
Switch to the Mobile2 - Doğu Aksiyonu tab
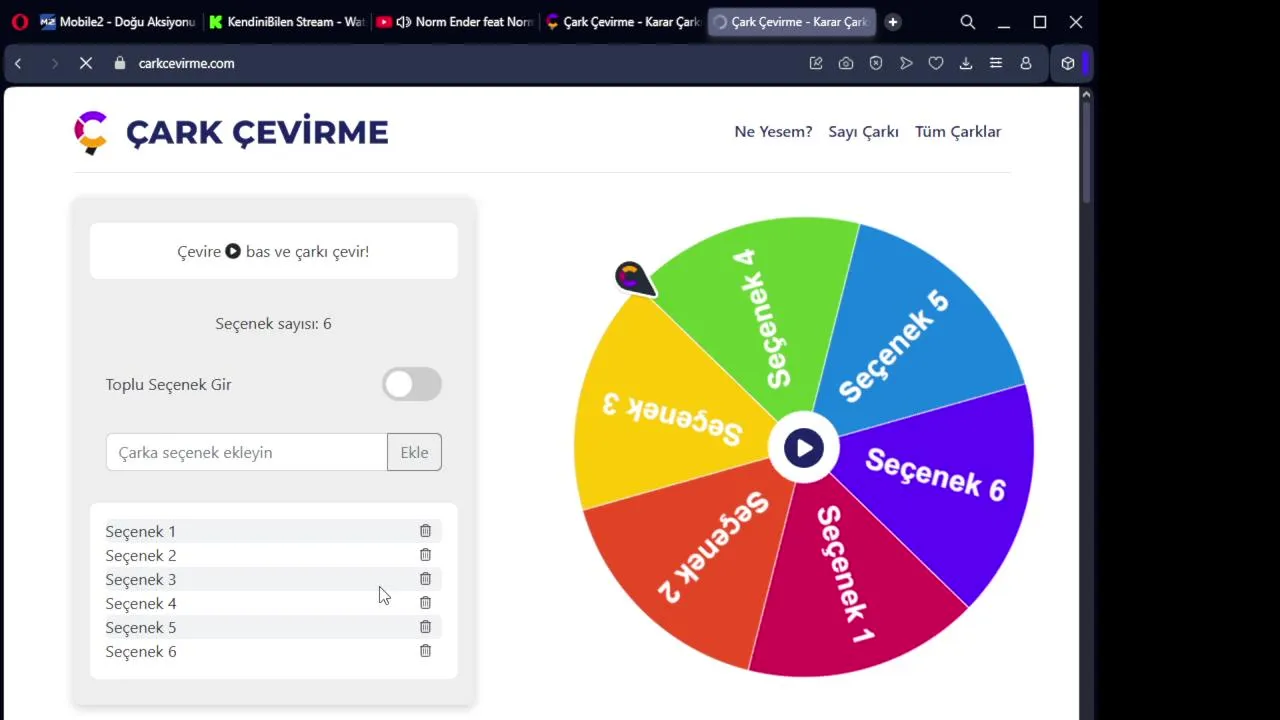click(x=118, y=22)
